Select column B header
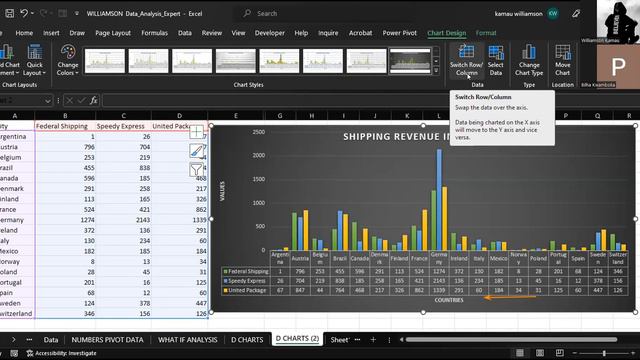Screen dimensions: 640x360 [x=65, y=116]
